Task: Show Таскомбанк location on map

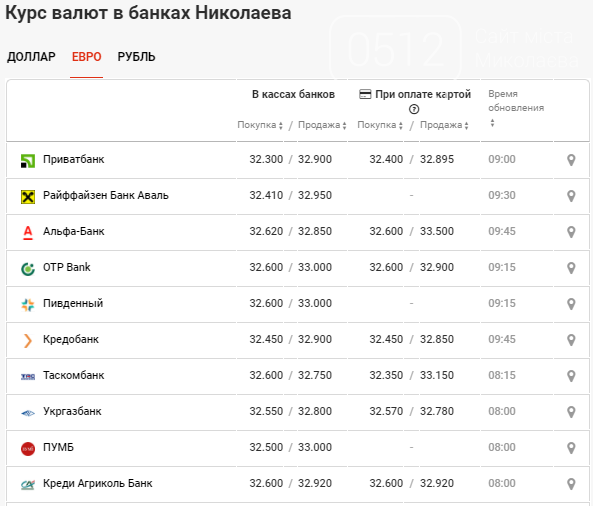Action: pyautogui.click(x=571, y=376)
